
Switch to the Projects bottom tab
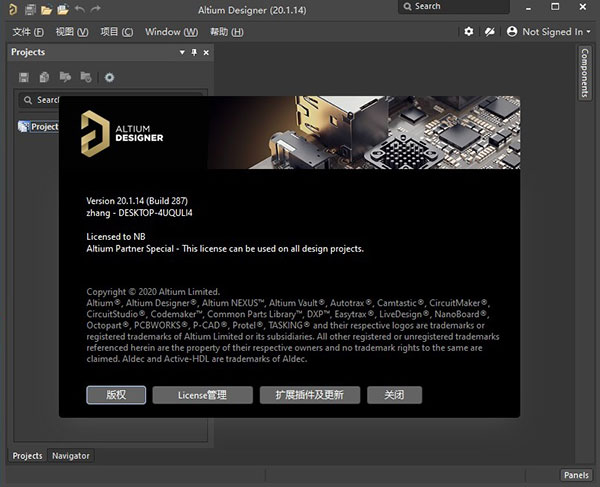27,456
